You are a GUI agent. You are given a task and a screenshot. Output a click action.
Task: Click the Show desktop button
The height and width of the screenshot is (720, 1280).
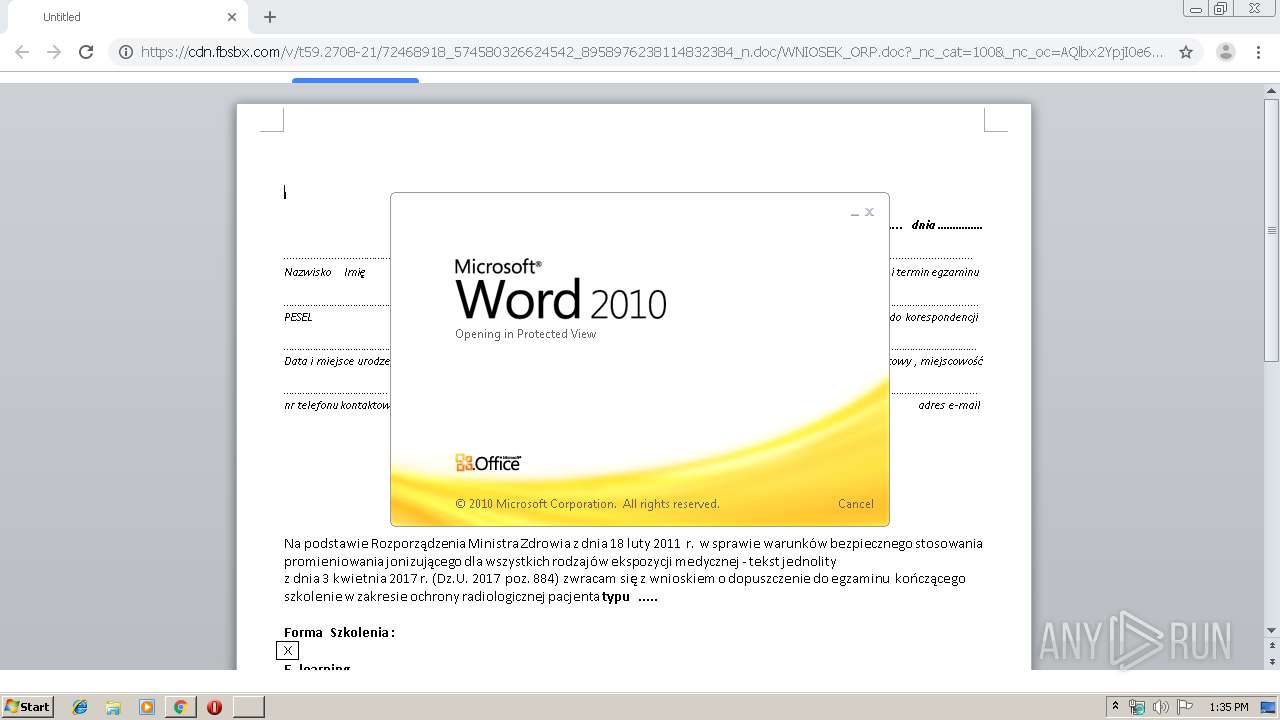(1270, 707)
